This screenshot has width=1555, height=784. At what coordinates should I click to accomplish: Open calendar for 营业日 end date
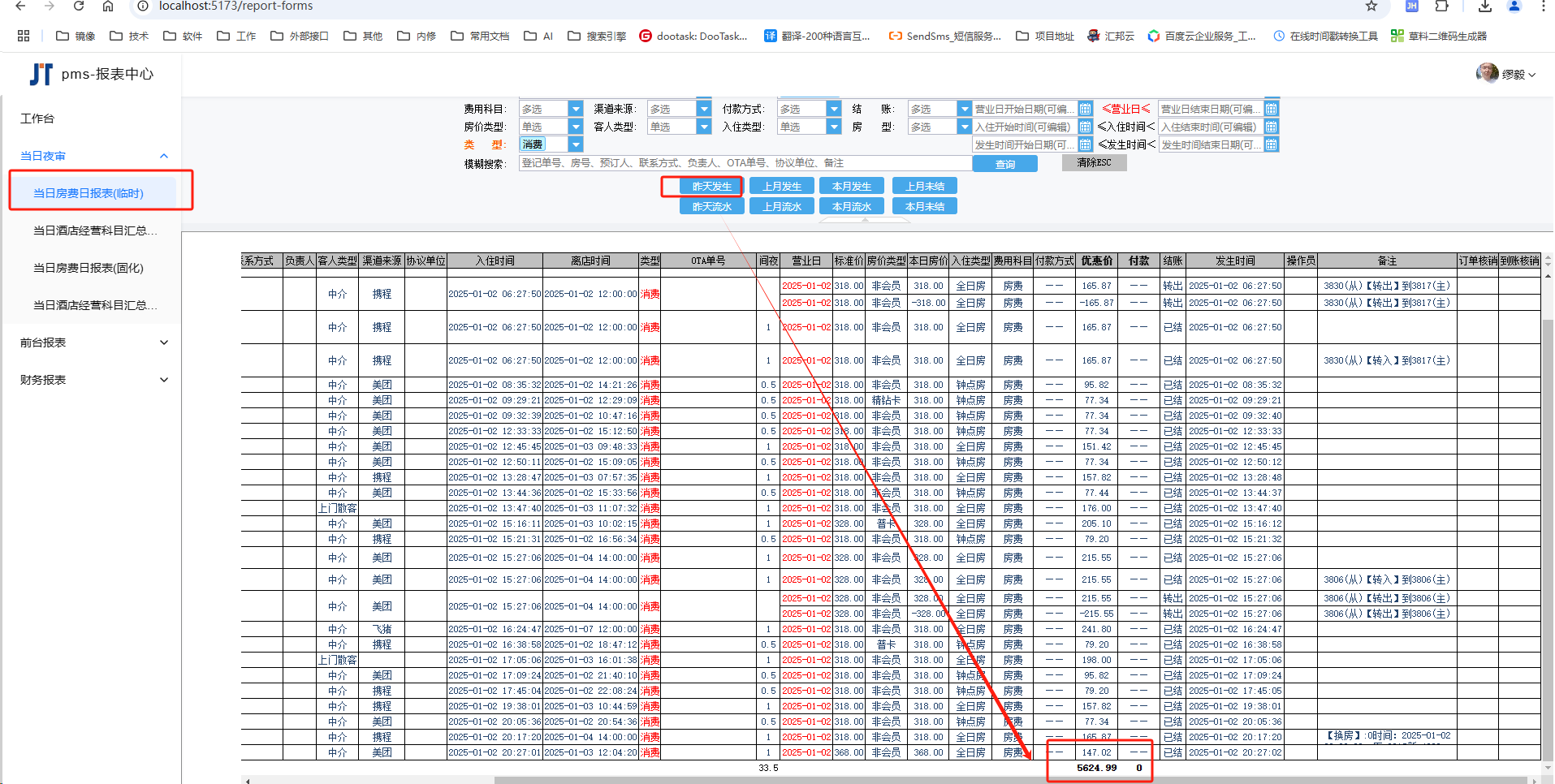click(x=1271, y=109)
